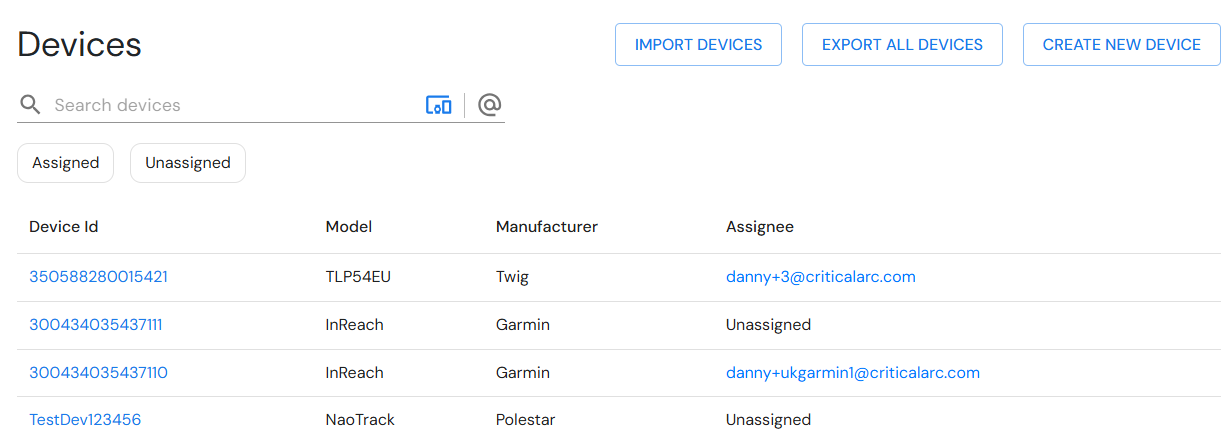Click Create New Device button

tap(1122, 45)
